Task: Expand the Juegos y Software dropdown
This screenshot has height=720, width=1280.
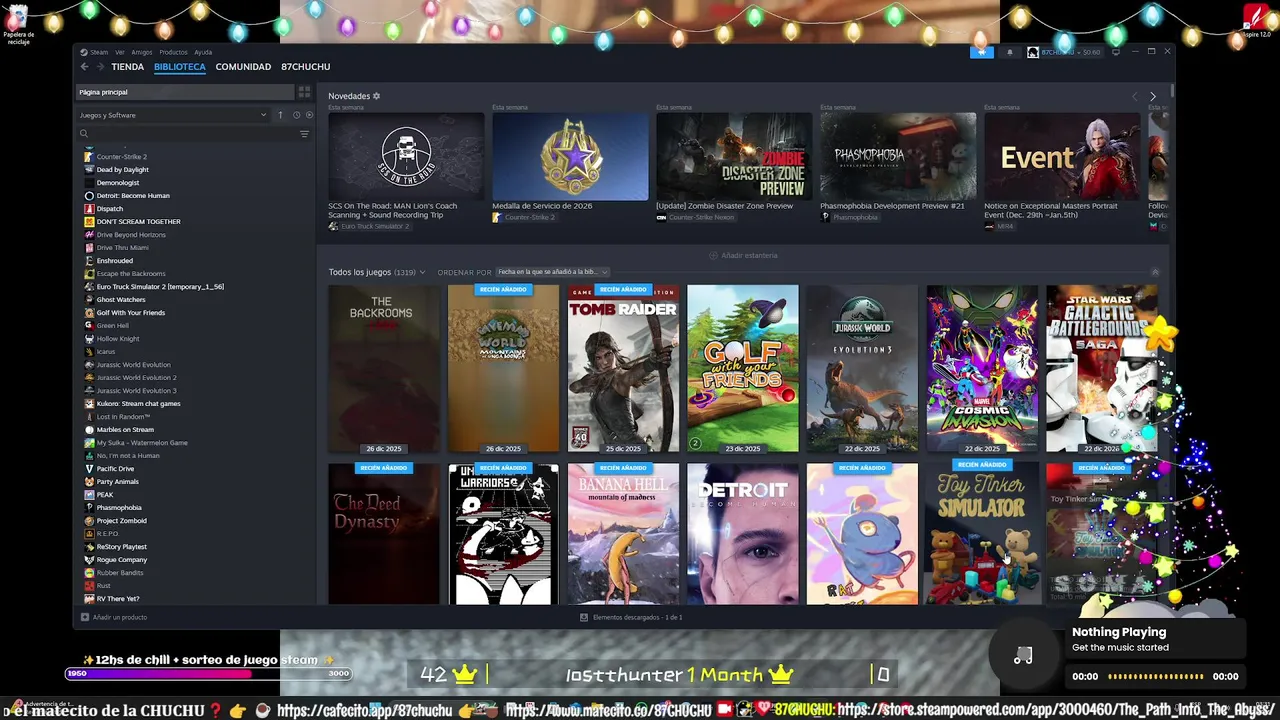Action: pyautogui.click(x=173, y=115)
